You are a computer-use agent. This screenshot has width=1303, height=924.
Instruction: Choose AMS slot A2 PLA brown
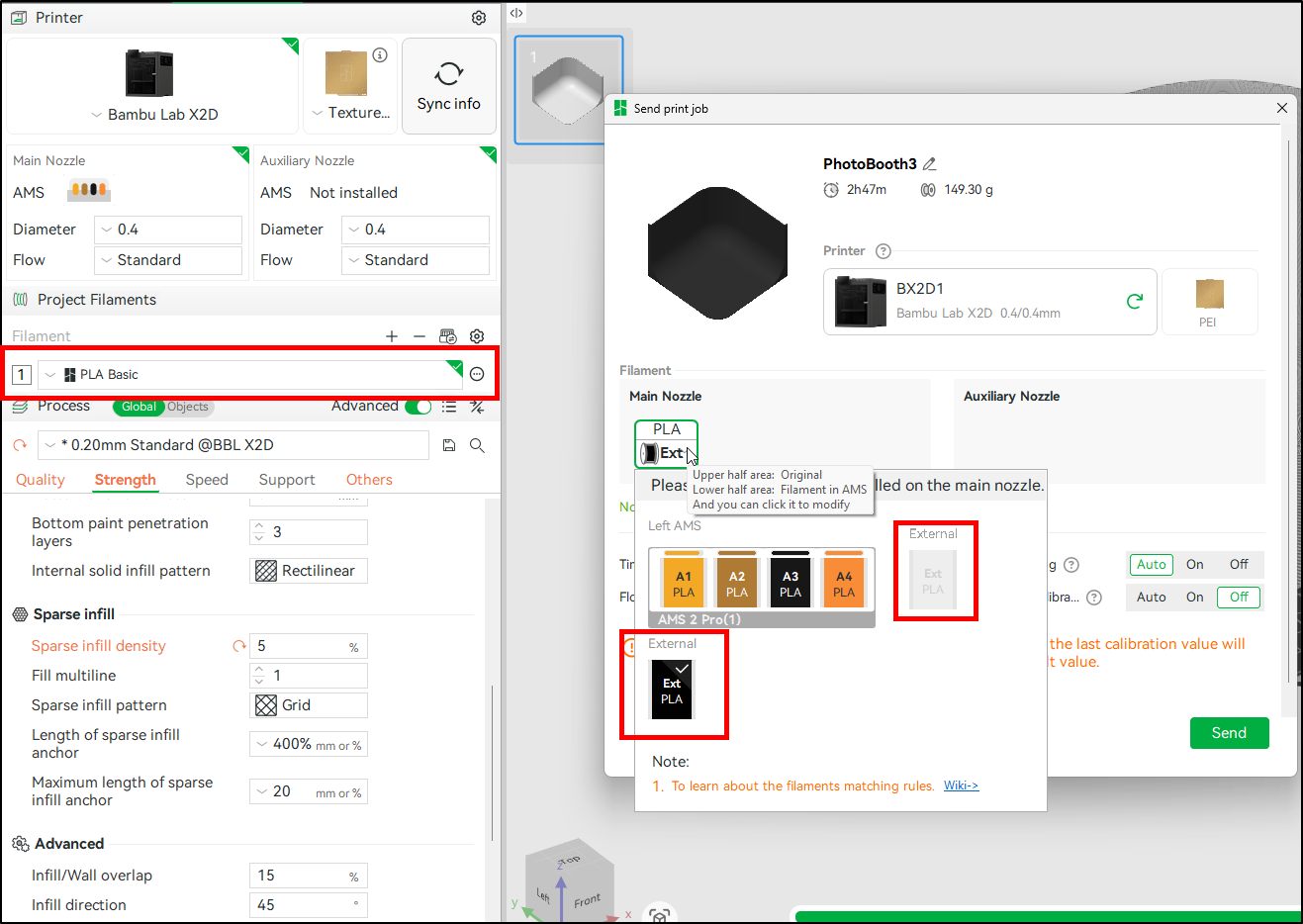tap(737, 579)
